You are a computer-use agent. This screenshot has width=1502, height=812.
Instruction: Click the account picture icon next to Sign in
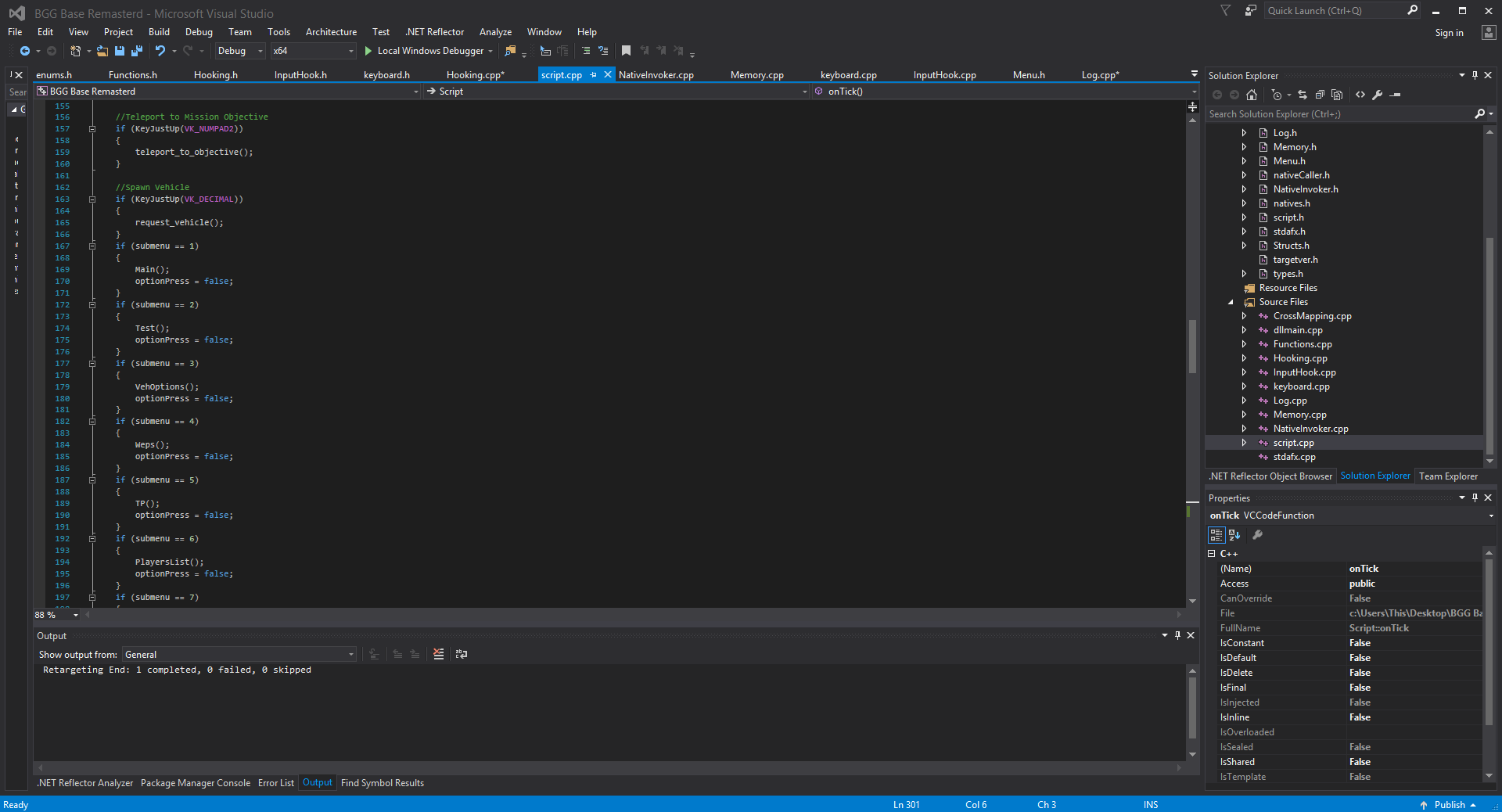click(x=1489, y=32)
